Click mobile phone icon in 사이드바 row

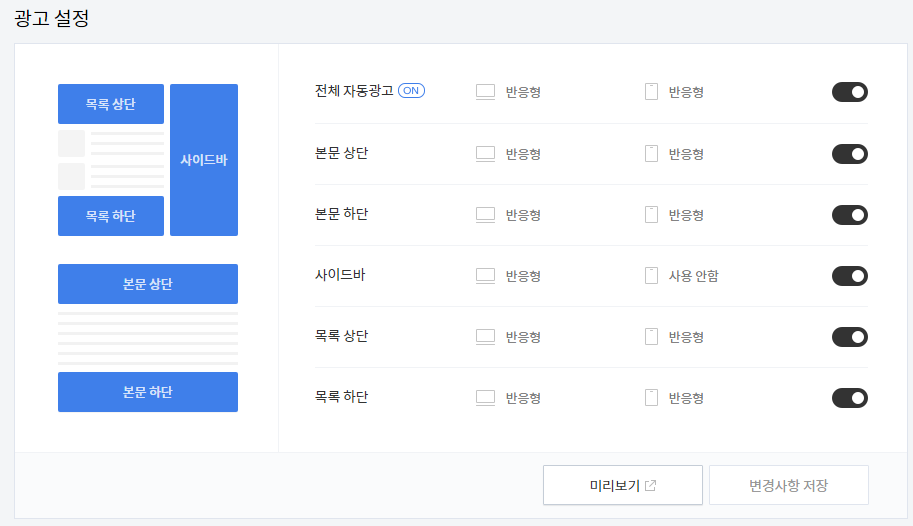(x=652, y=276)
